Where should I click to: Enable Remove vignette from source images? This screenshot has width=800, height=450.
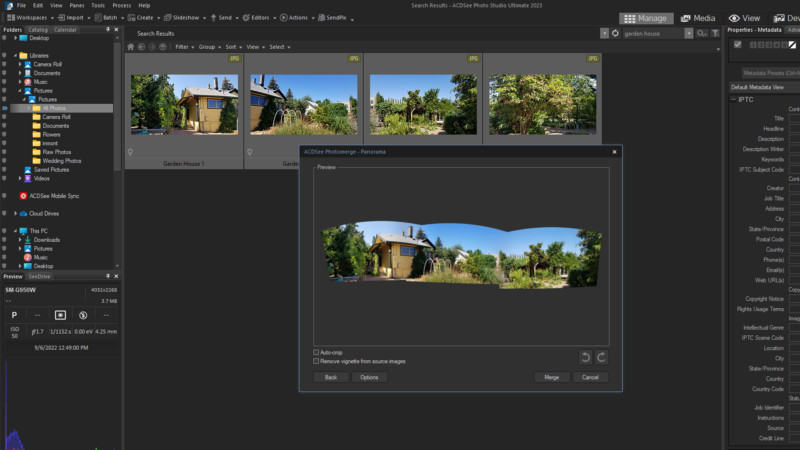pyautogui.click(x=316, y=361)
